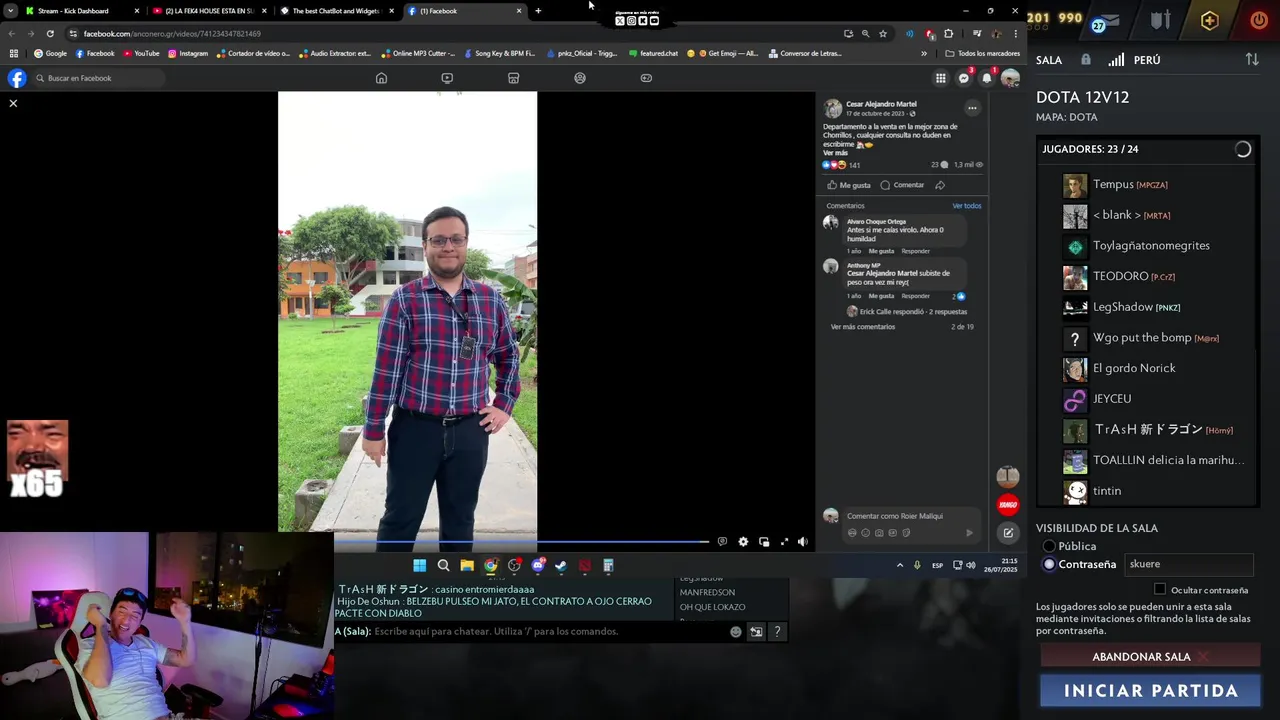The width and height of the screenshot is (1280, 720).
Task: Select Contraseña visibility radio button
Action: pyautogui.click(x=1049, y=564)
